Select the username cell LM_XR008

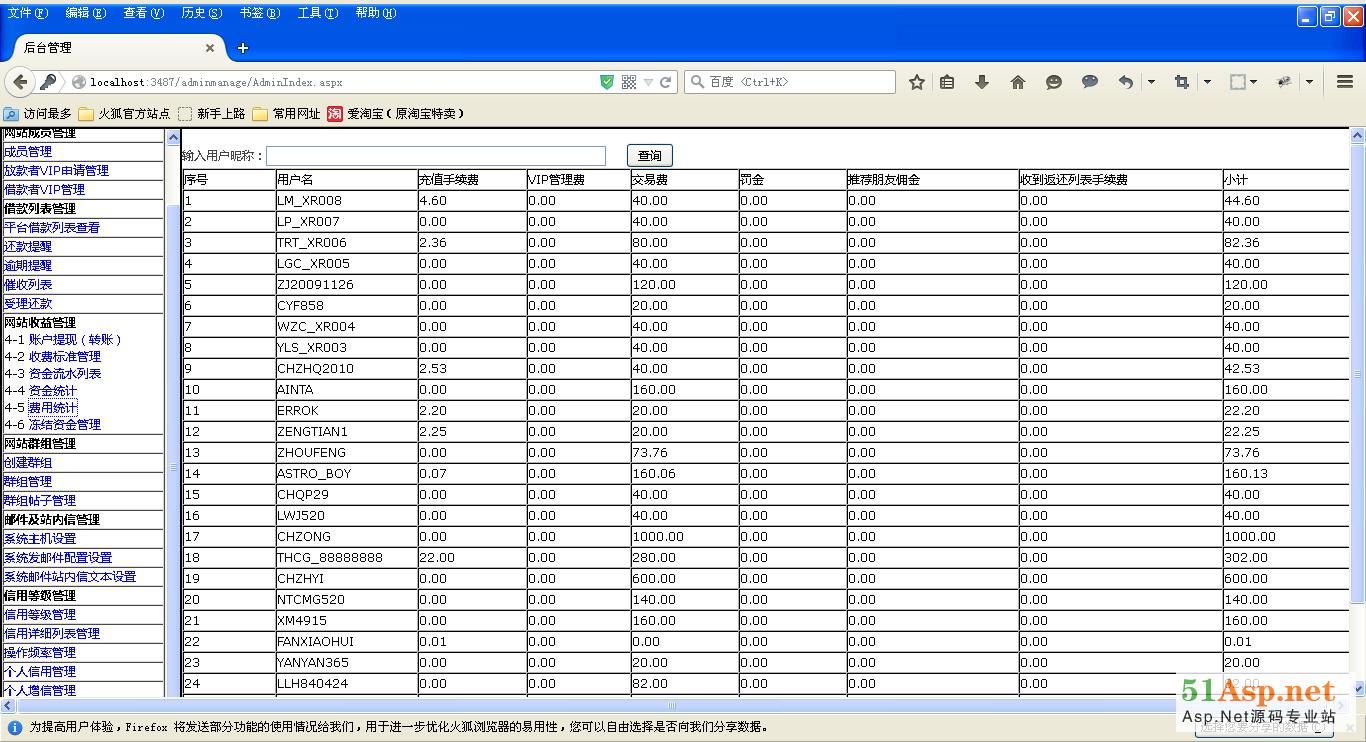click(x=346, y=201)
